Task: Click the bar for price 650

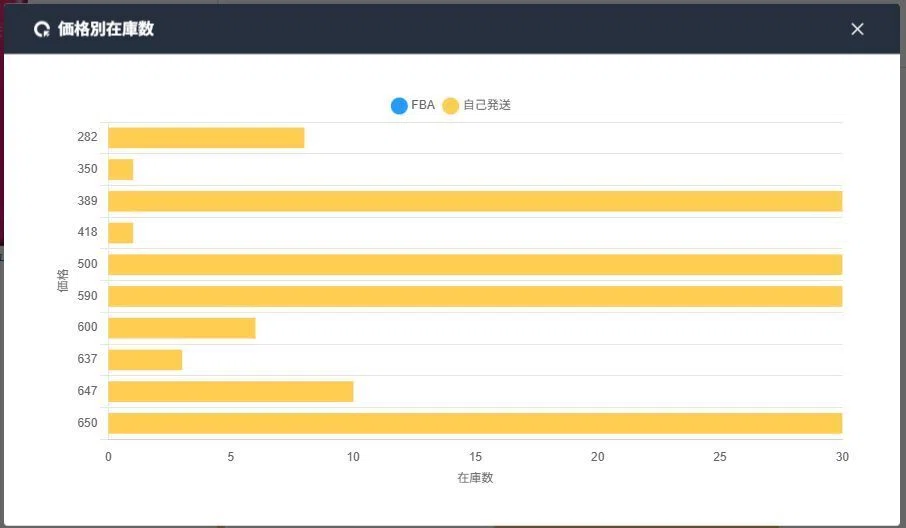Action: coord(475,423)
